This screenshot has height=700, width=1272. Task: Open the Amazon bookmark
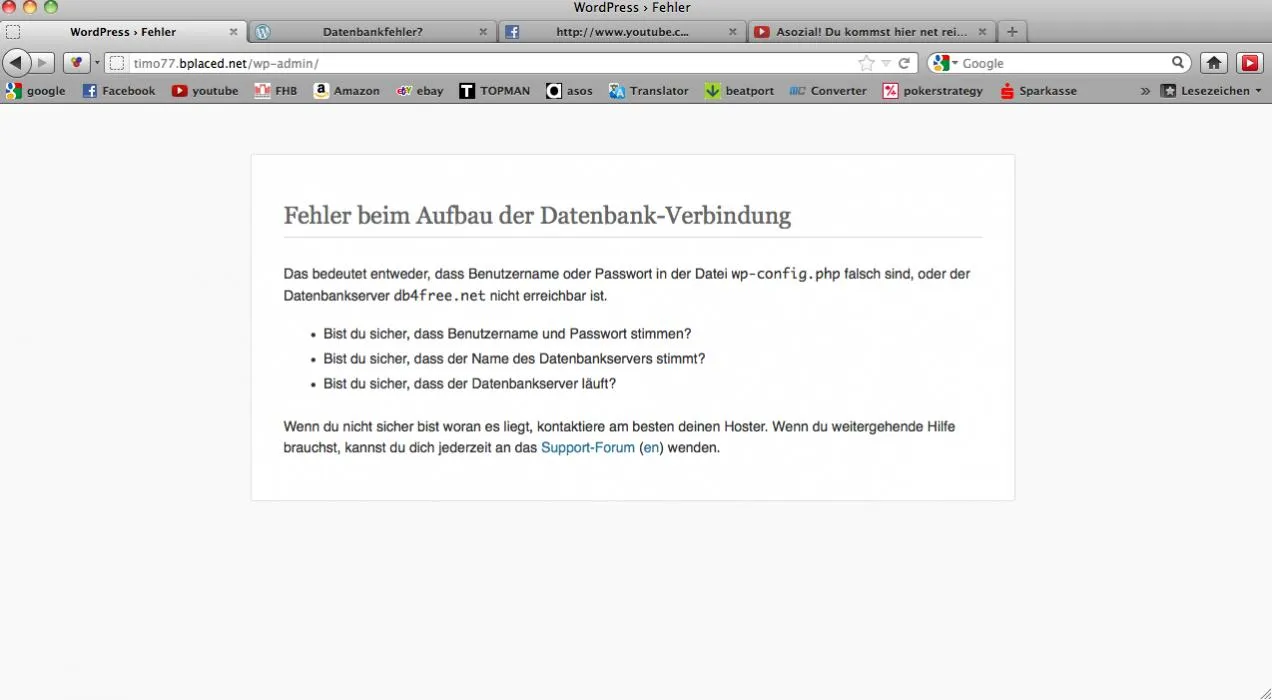[x=347, y=91]
